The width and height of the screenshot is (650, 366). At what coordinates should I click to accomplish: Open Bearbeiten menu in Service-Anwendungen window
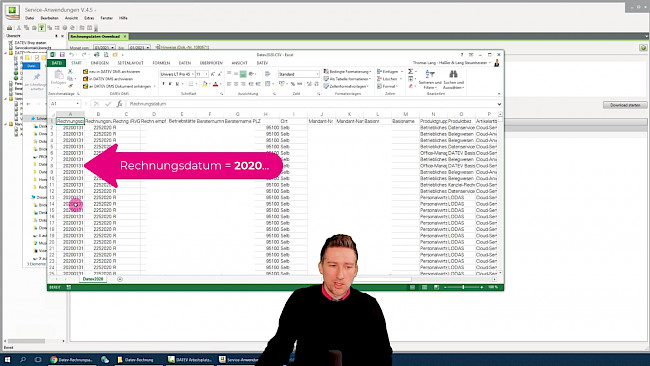pos(50,18)
